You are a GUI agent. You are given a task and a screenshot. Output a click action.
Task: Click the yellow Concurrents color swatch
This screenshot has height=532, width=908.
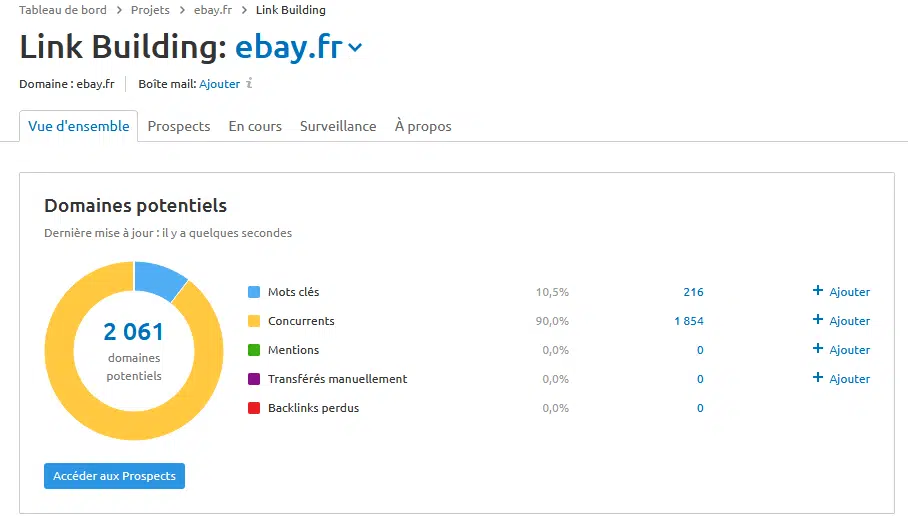(x=254, y=321)
